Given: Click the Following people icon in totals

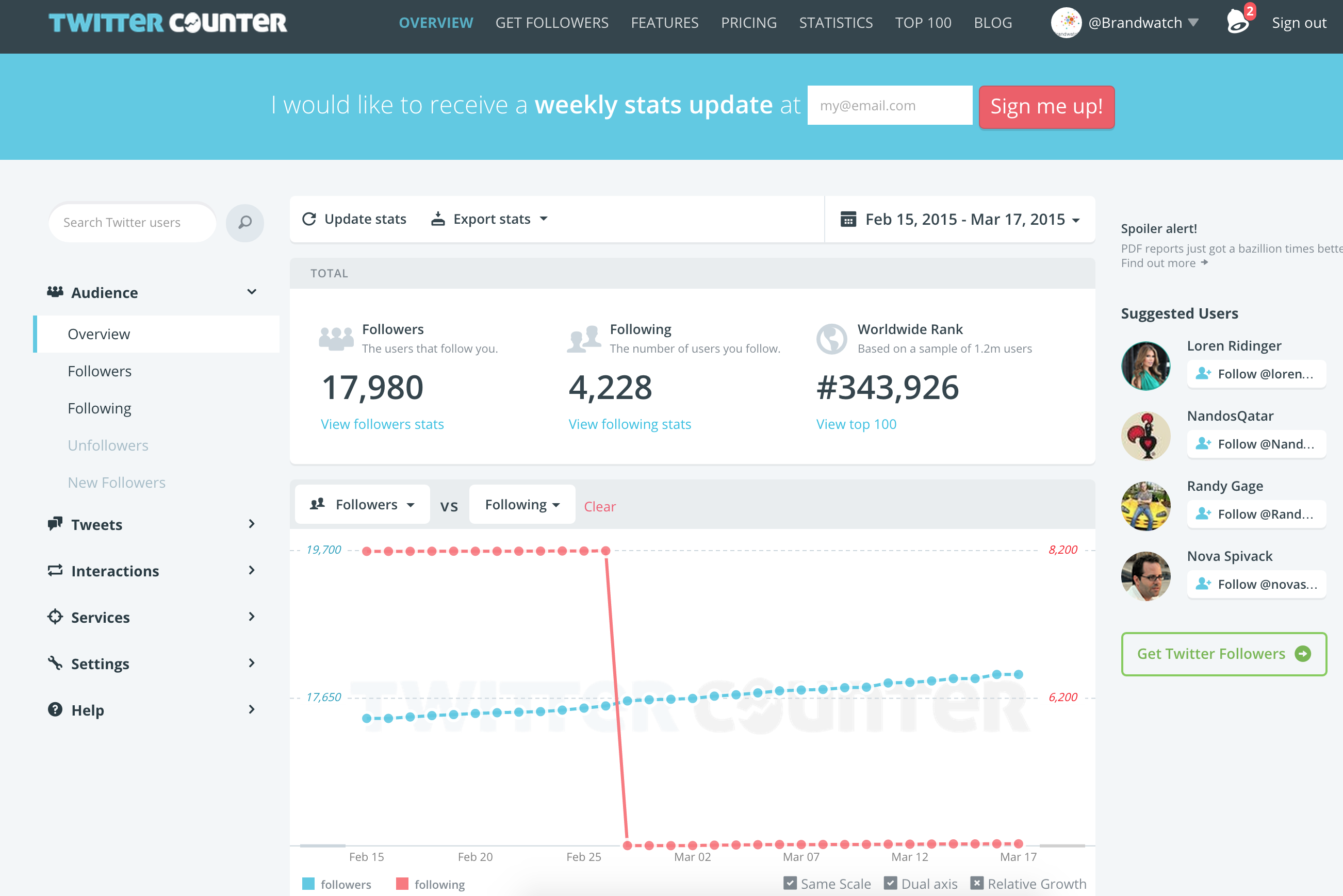Looking at the screenshot, I should tap(584, 338).
